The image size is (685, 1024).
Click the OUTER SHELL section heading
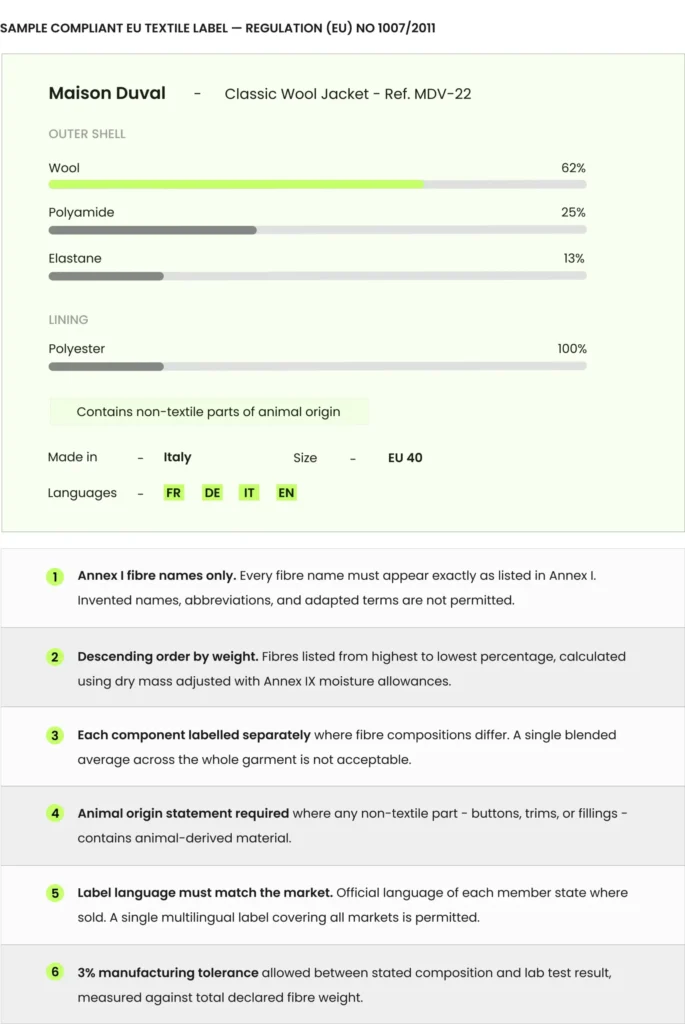[87, 134]
